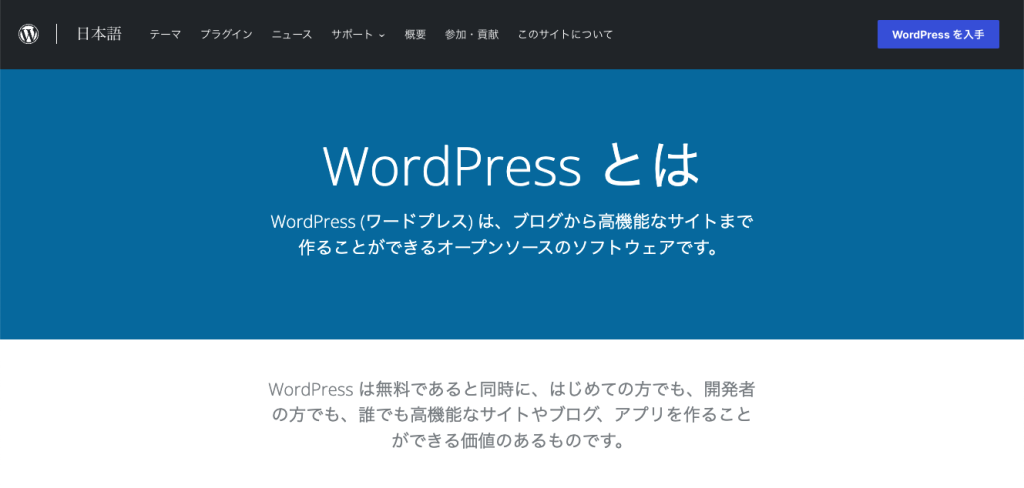Select the ニュース menu item
The height and width of the screenshot is (488, 1024).
point(292,35)
